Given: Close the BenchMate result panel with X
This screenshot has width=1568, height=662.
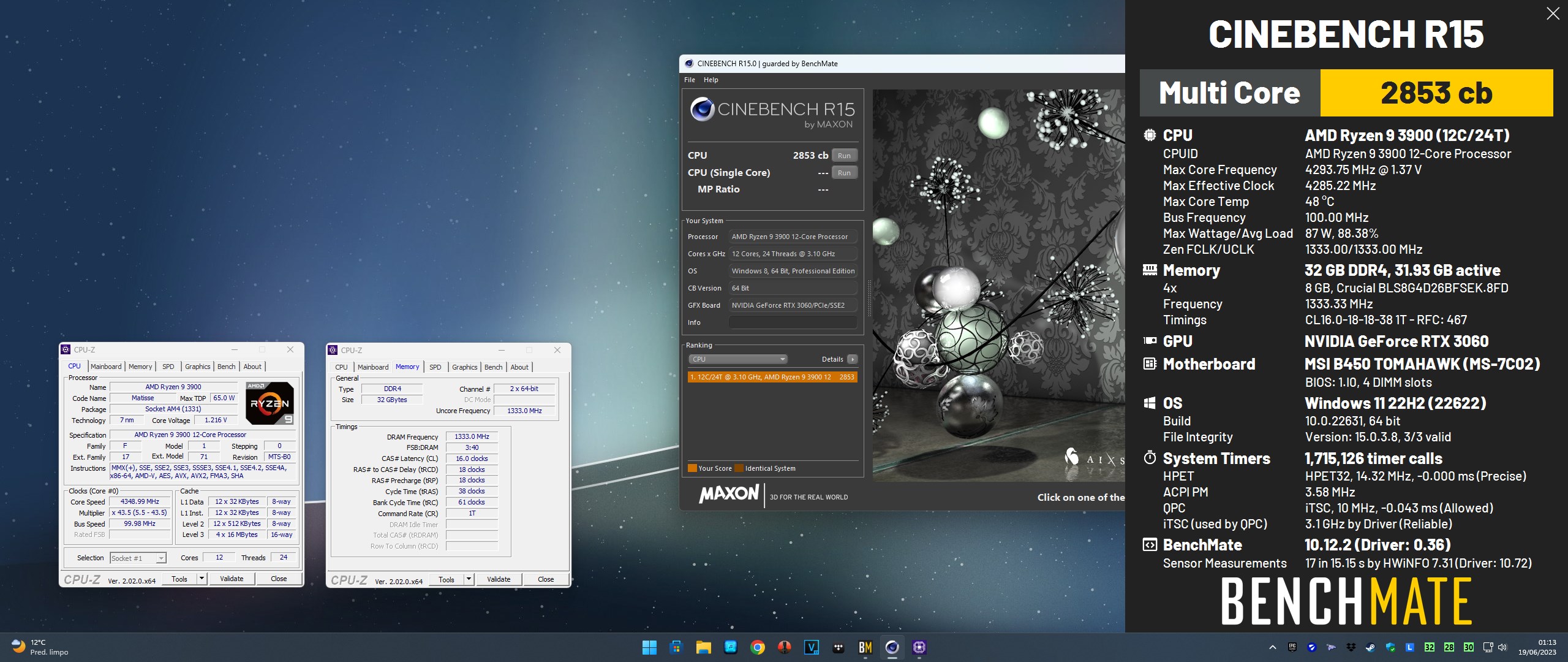Looking at the screenshot, I should tap(1553, 13).
